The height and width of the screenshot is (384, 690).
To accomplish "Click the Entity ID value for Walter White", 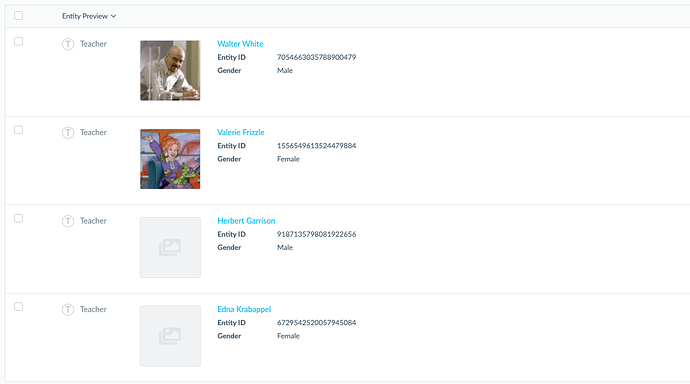I will pos(316,57).
